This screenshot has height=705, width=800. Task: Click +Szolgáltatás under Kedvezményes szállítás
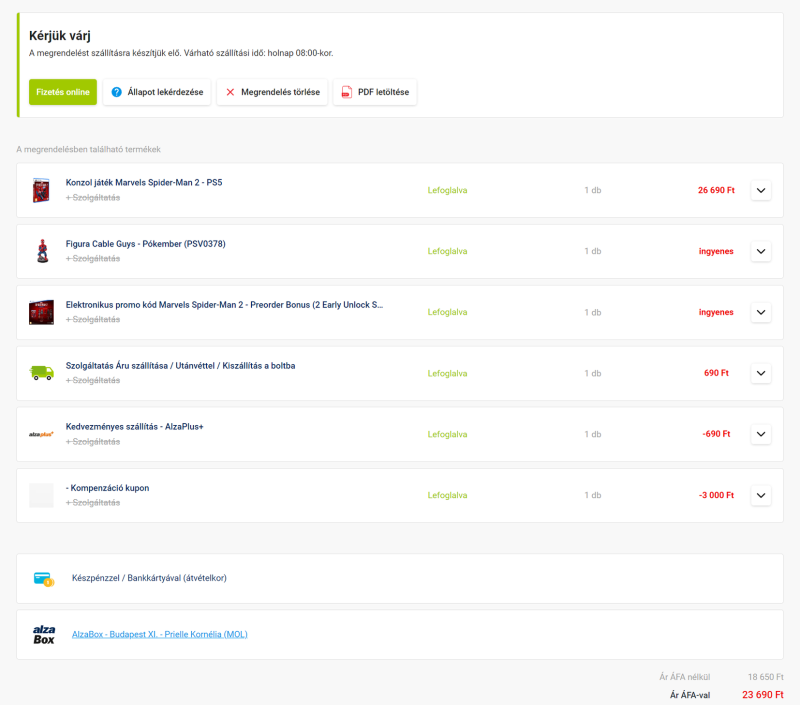(x=93, y=442)
